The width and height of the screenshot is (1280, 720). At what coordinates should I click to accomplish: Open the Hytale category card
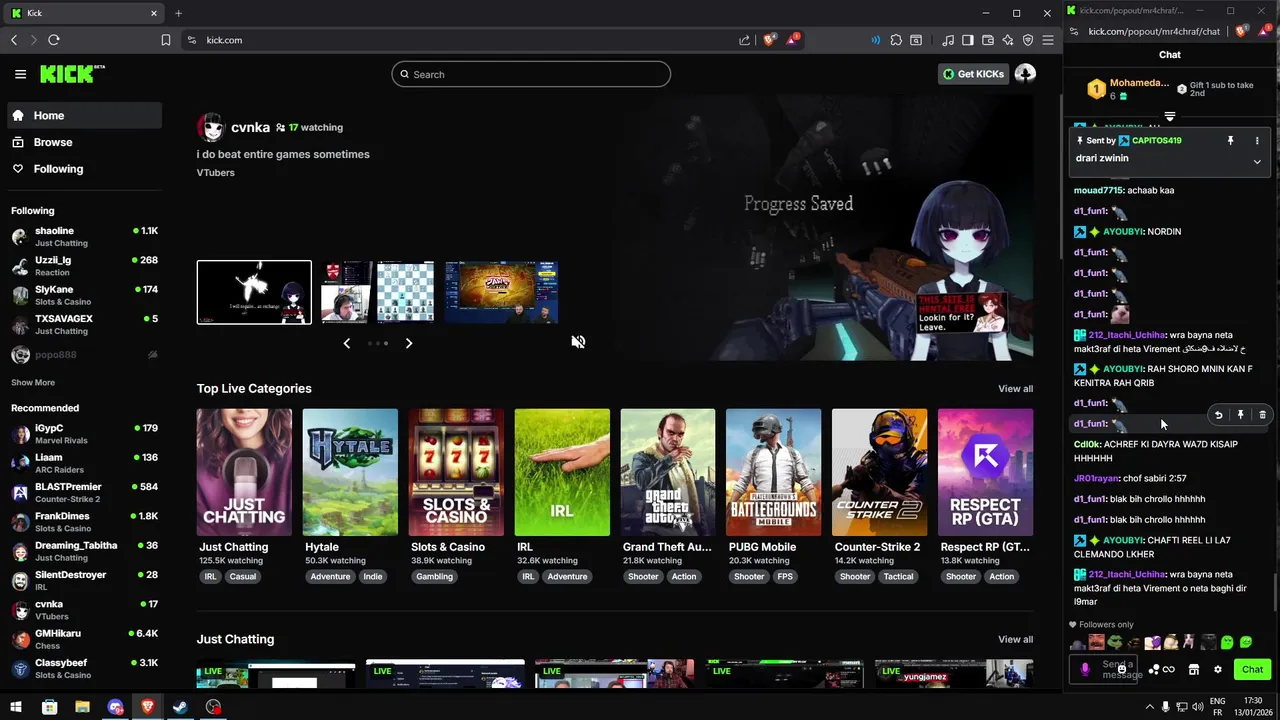(350, 472)
